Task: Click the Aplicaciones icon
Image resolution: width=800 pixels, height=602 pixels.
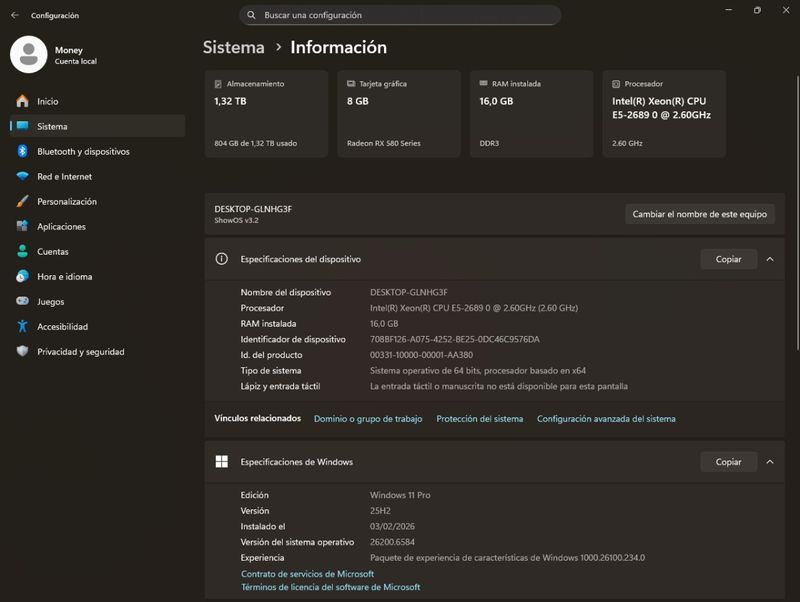Action: point(22,226)
